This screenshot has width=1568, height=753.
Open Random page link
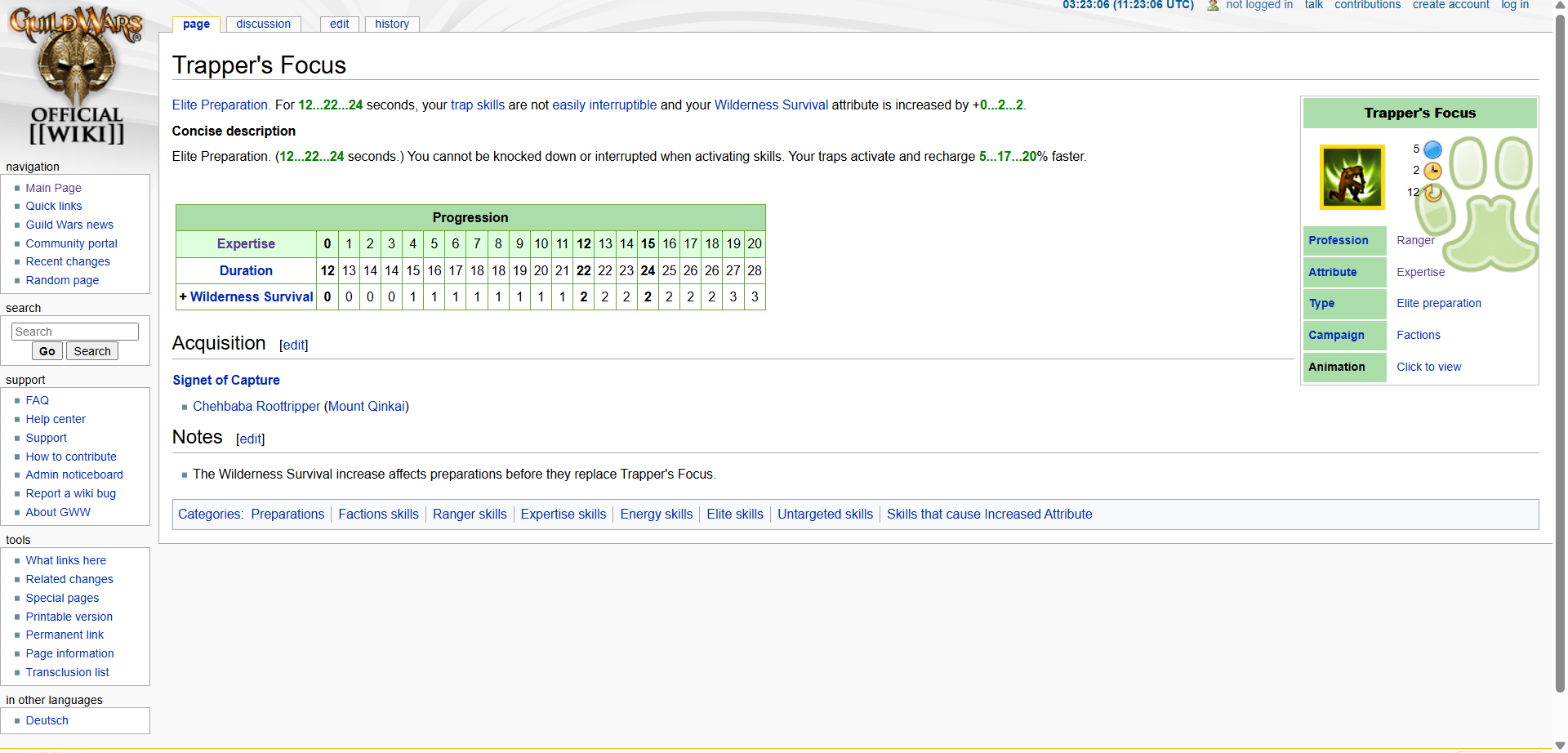(x=62, y=280)
